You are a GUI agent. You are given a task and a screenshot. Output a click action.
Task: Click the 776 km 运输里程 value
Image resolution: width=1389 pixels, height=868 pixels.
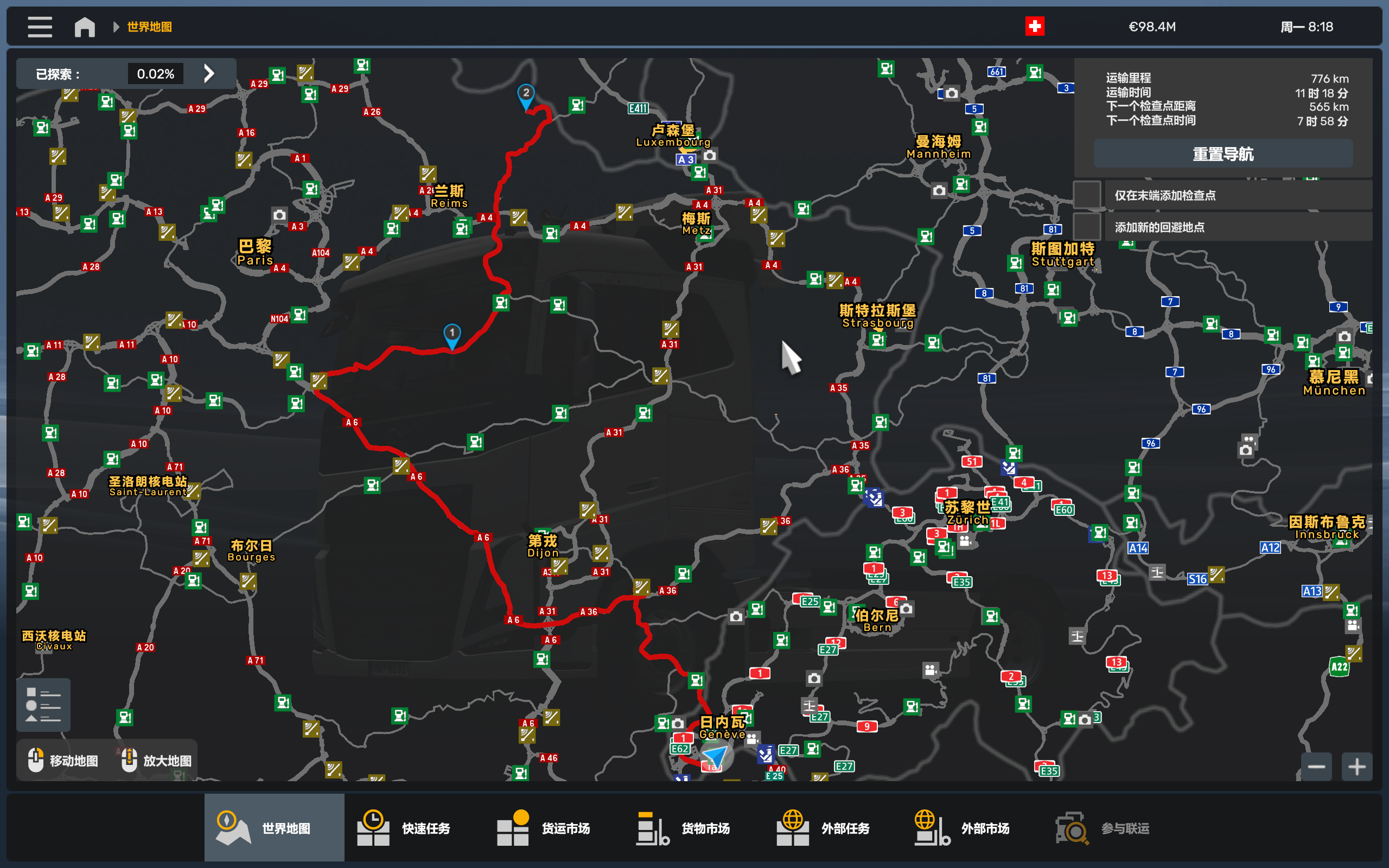click(1329, 79)
